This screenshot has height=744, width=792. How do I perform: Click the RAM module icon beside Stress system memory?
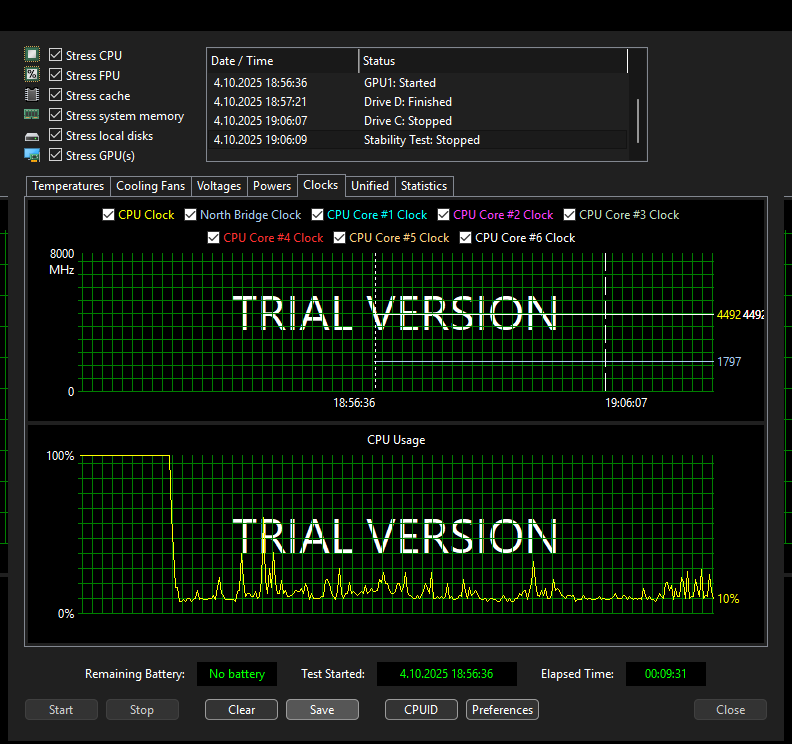pyautogui.click(x=32, y=115)
